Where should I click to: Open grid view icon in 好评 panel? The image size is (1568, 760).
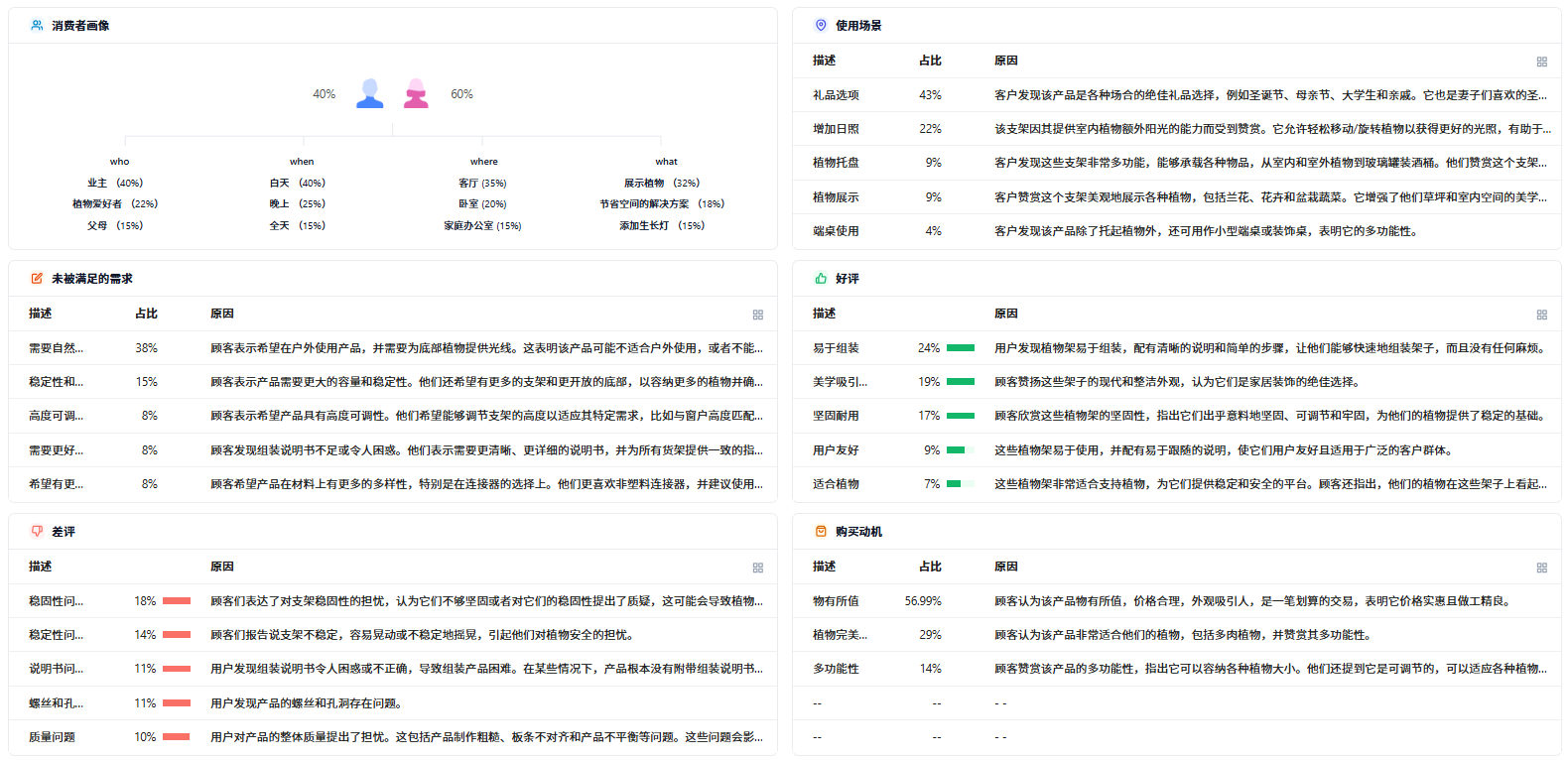tap(1542, 315)
